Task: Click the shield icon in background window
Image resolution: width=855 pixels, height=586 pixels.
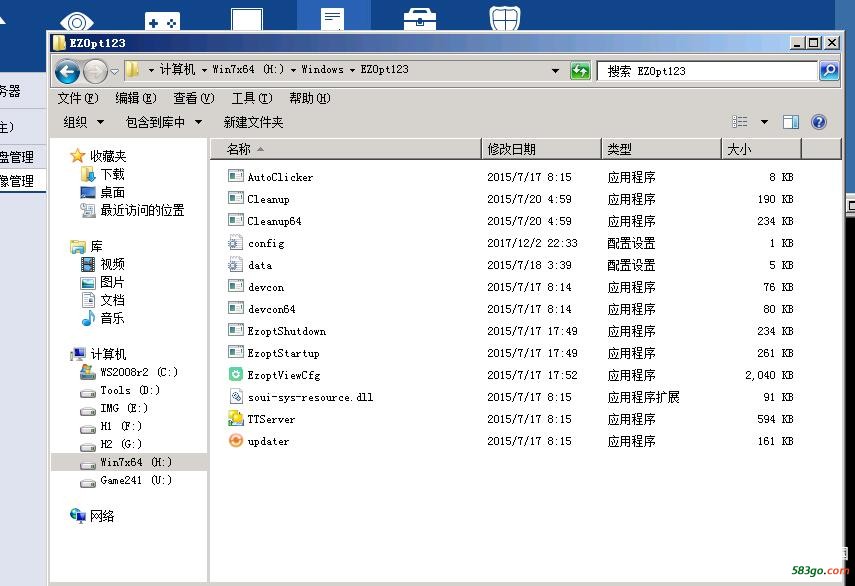Action: [x=505, y=17]
